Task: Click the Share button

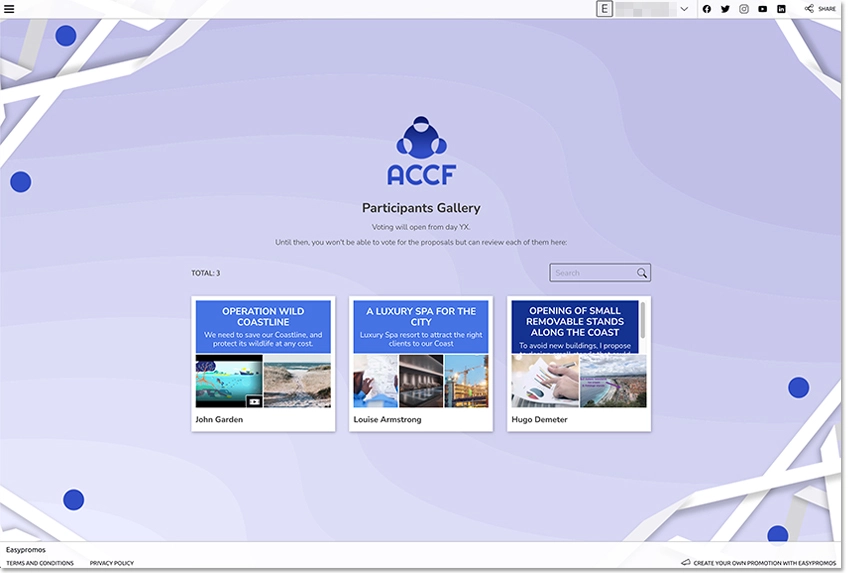Action: (820, 9)
